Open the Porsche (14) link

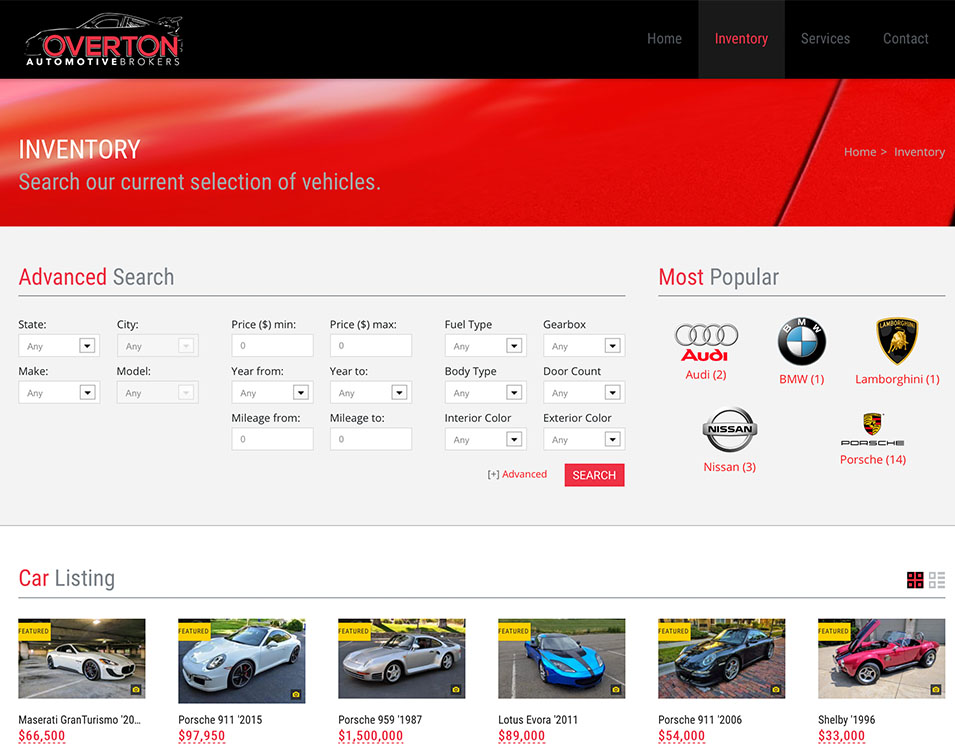point(873,459)
